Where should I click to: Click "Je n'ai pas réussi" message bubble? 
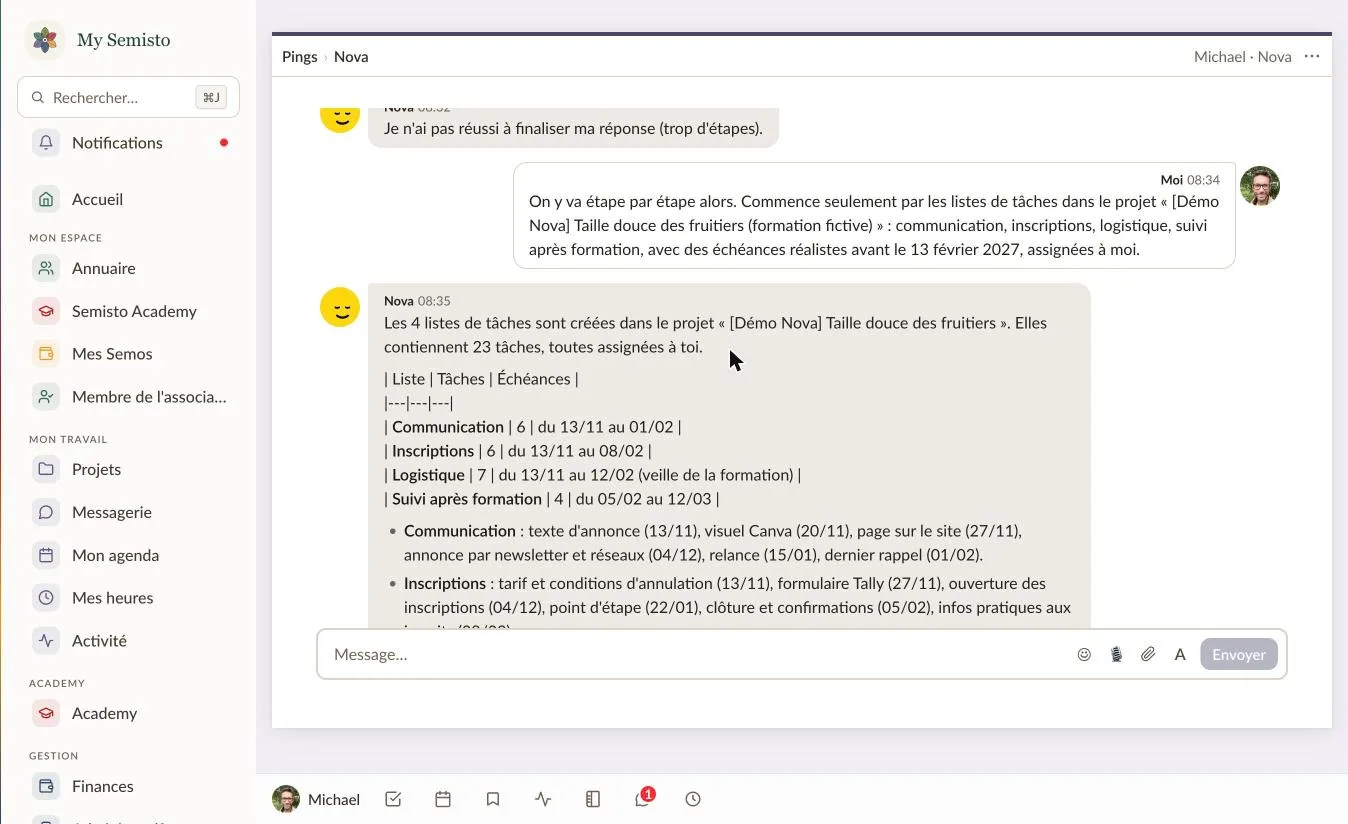pos(573,126)
